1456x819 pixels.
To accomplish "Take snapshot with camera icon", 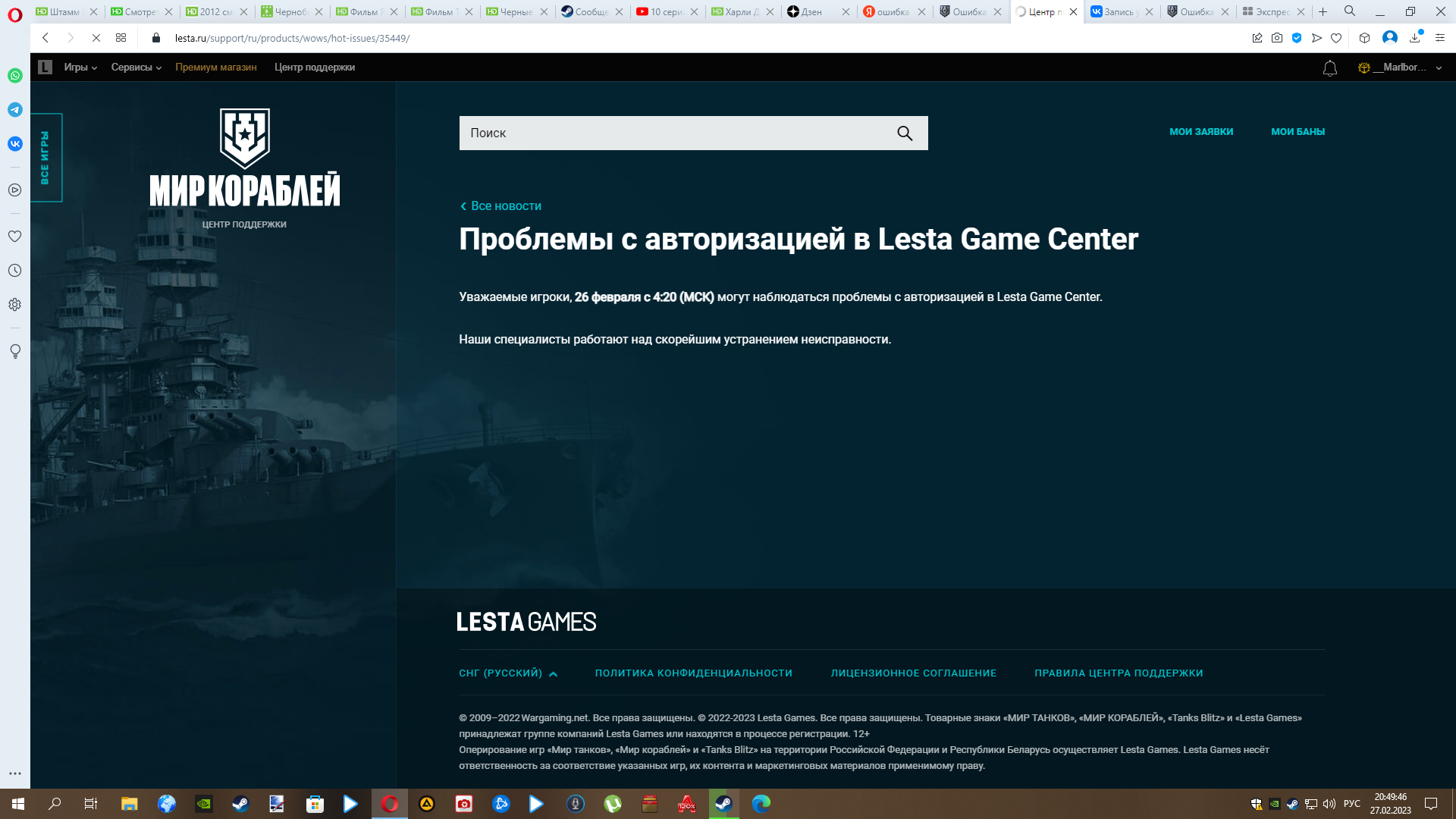I will pos(1277,38).
